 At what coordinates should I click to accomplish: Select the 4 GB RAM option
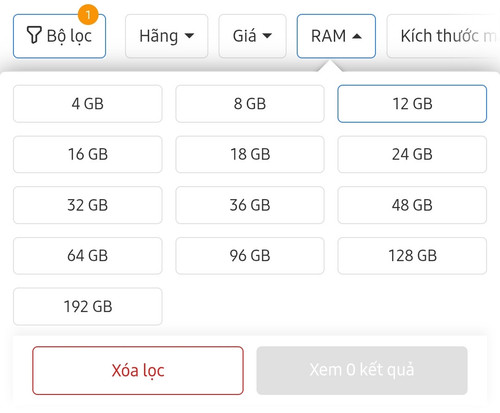tap(88, 104)
